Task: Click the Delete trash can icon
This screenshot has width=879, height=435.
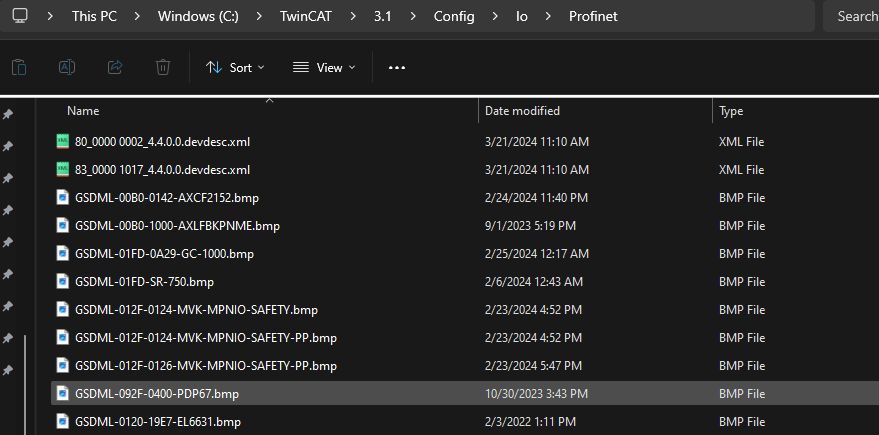Action: pos(163,67)
